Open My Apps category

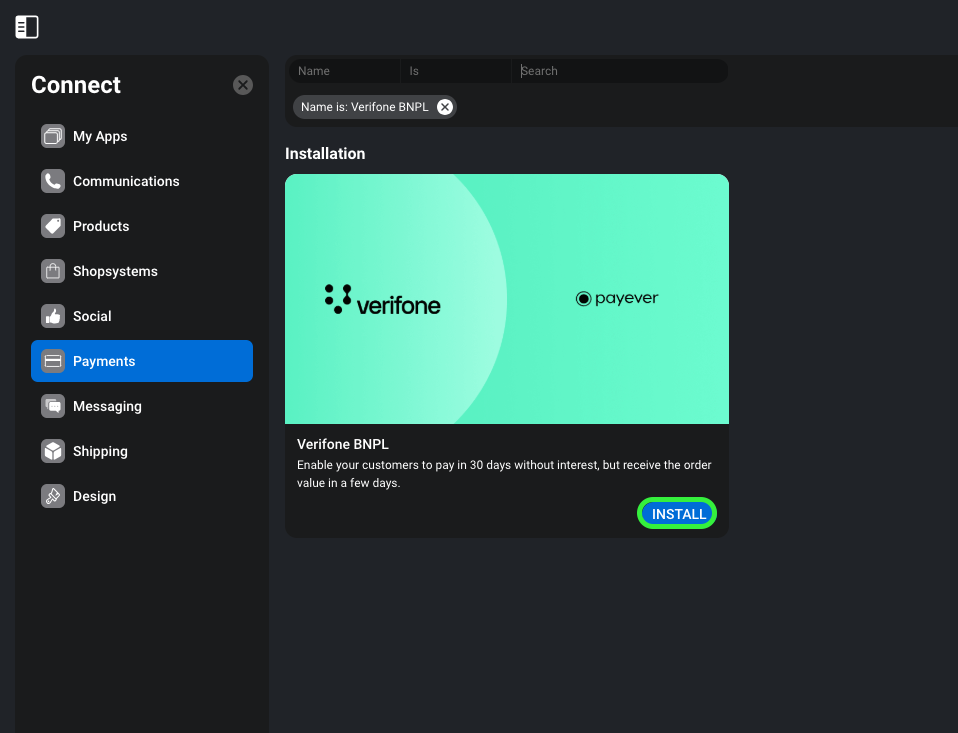142,136
